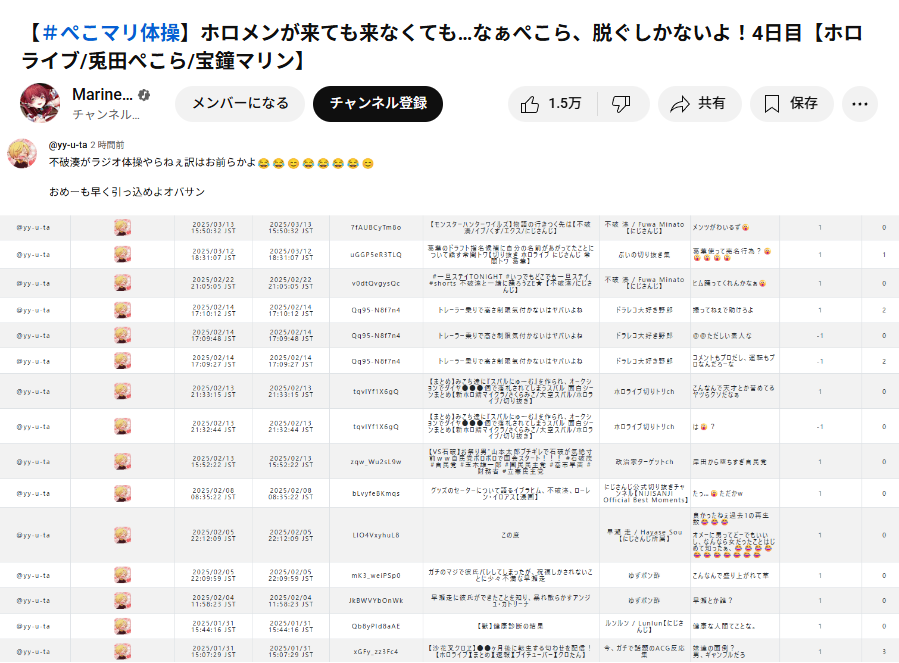
Task: Click the 2 時間前 comment timestamp
Action: point(107,145)
